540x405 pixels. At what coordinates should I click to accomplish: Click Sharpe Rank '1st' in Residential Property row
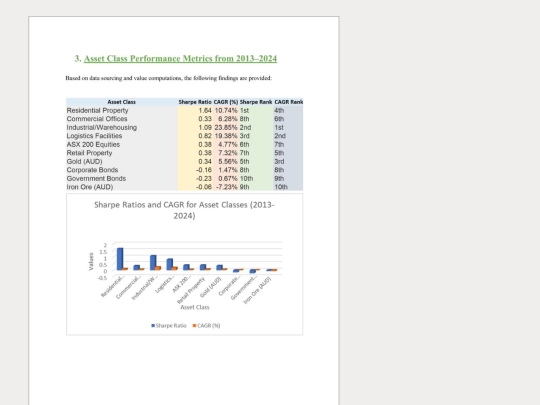pyautogui.click(x=244, y=111)
